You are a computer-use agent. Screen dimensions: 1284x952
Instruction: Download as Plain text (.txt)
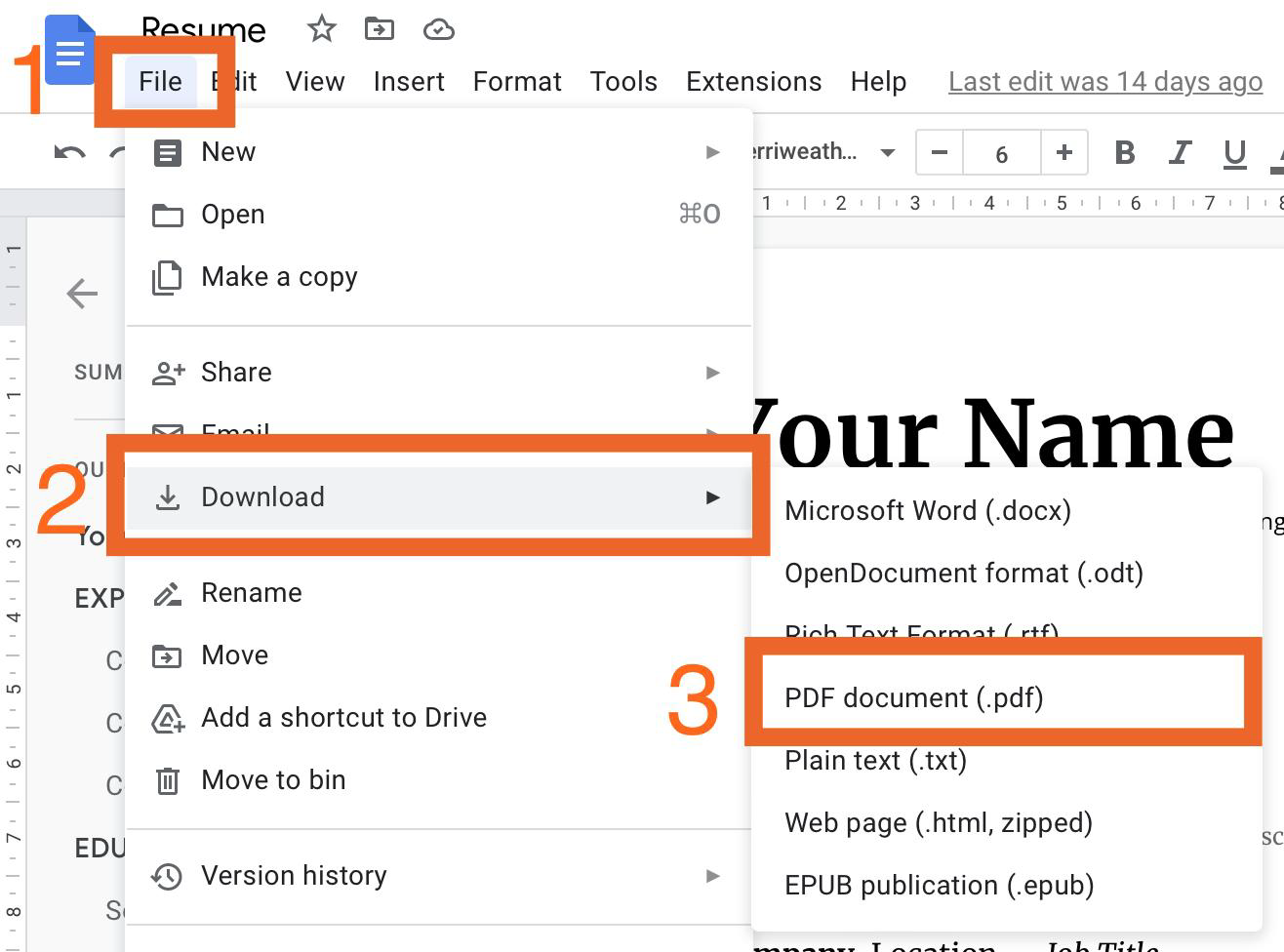pos(1007,761)
